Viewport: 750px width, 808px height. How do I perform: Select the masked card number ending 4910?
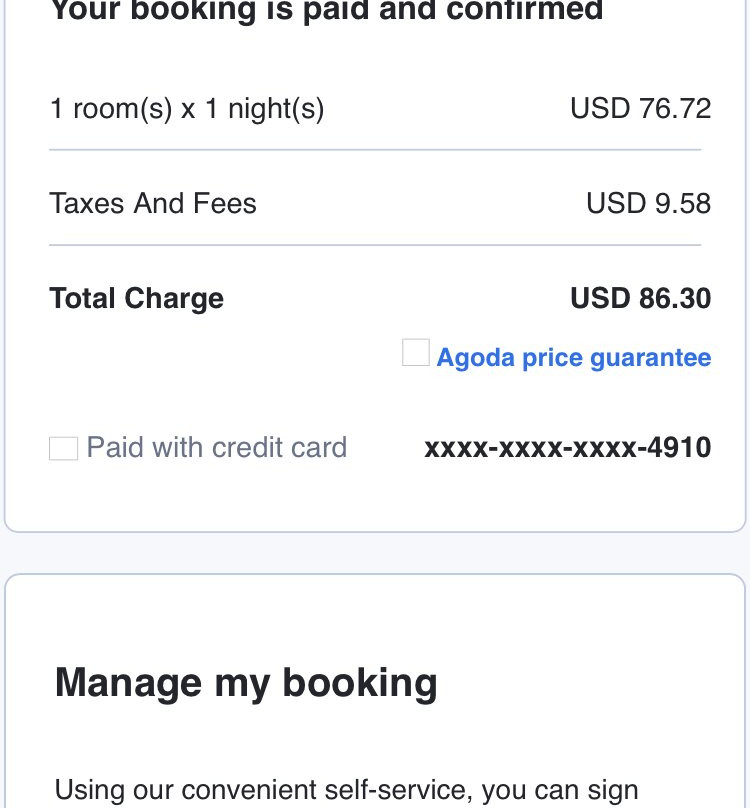[567, 448]
